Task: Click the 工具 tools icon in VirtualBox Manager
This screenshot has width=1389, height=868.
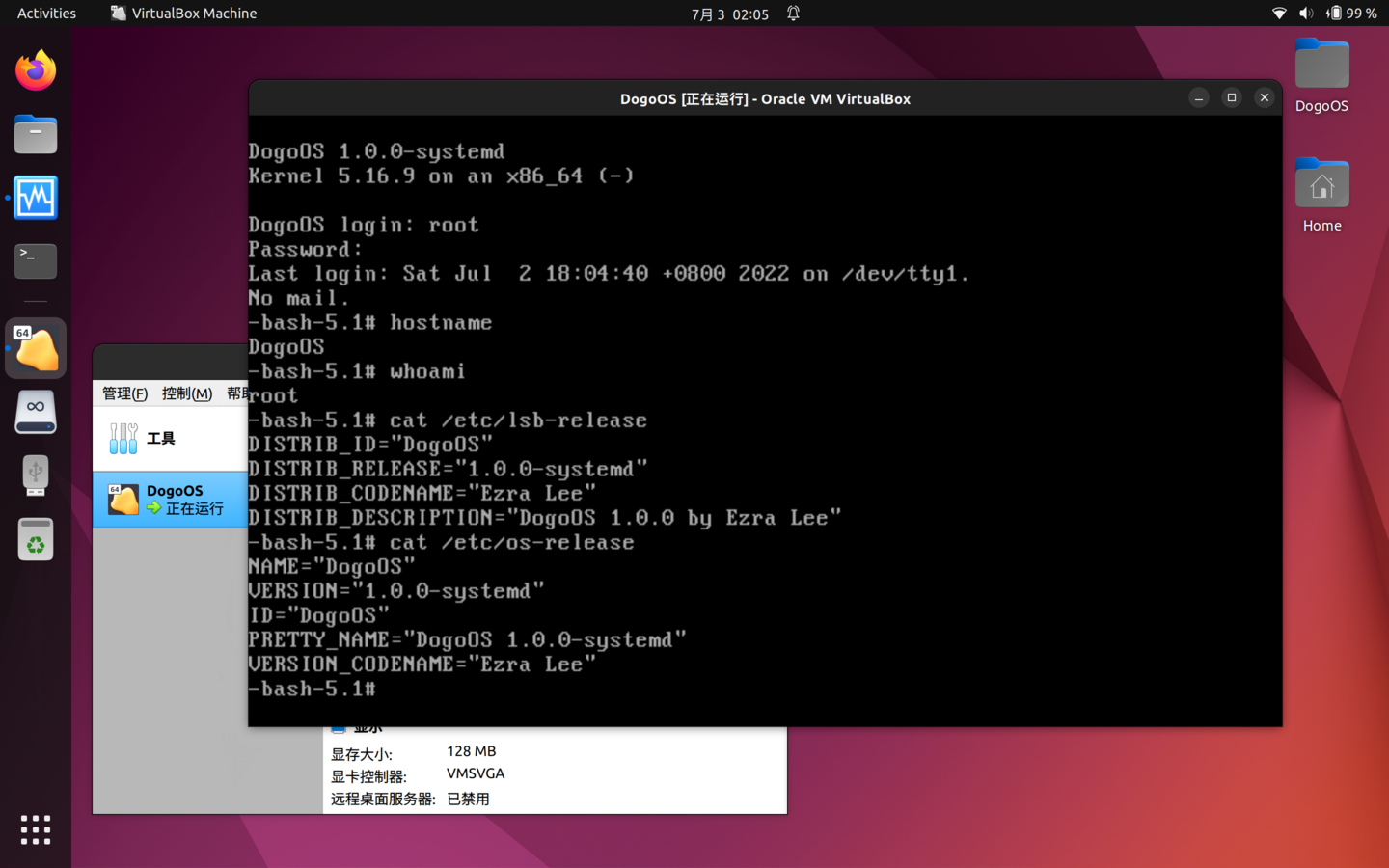Action: [123, 438]
